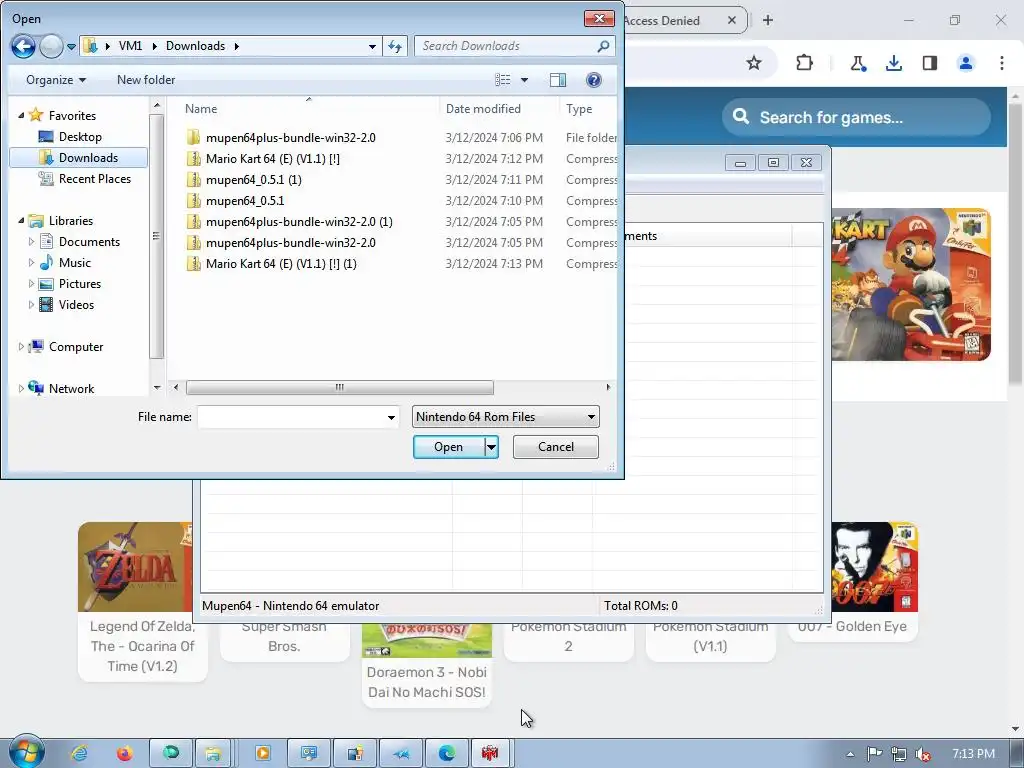The image size is (1024, 768).
Task: Switch to Edge browser in taskbar
Action: (x=447, y=753)
